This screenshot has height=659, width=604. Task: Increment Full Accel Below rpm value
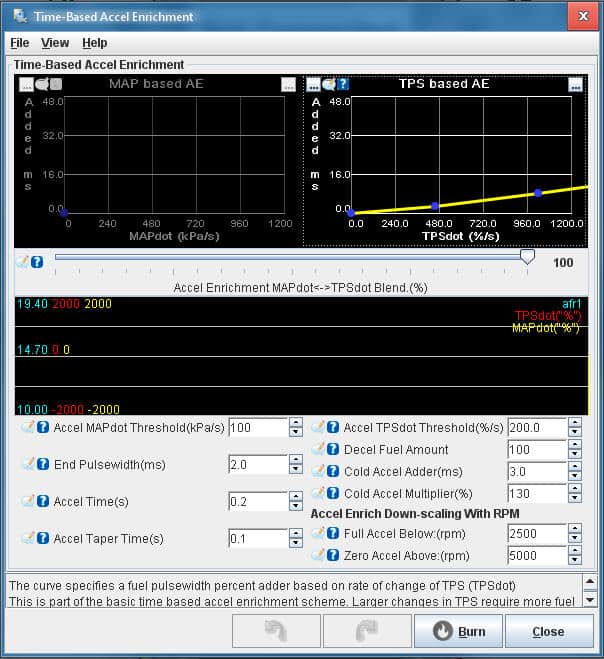[x=574, y=530]
